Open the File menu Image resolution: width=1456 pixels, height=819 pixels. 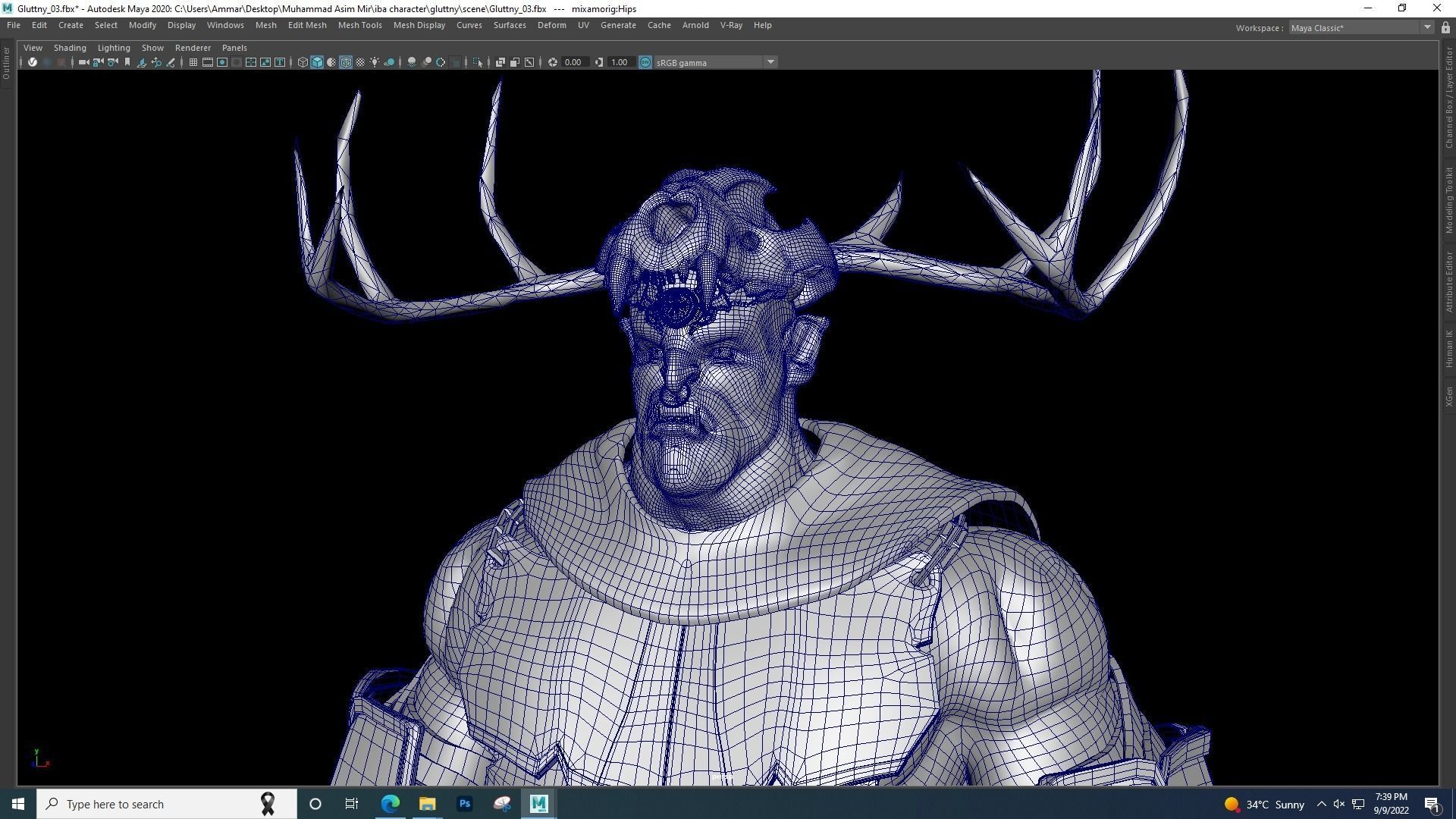(14, 25)
